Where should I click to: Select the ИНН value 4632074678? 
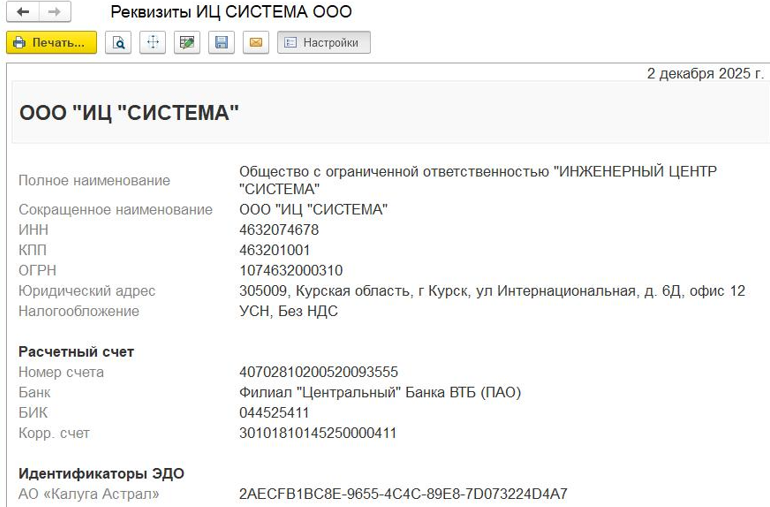point(279,230)
